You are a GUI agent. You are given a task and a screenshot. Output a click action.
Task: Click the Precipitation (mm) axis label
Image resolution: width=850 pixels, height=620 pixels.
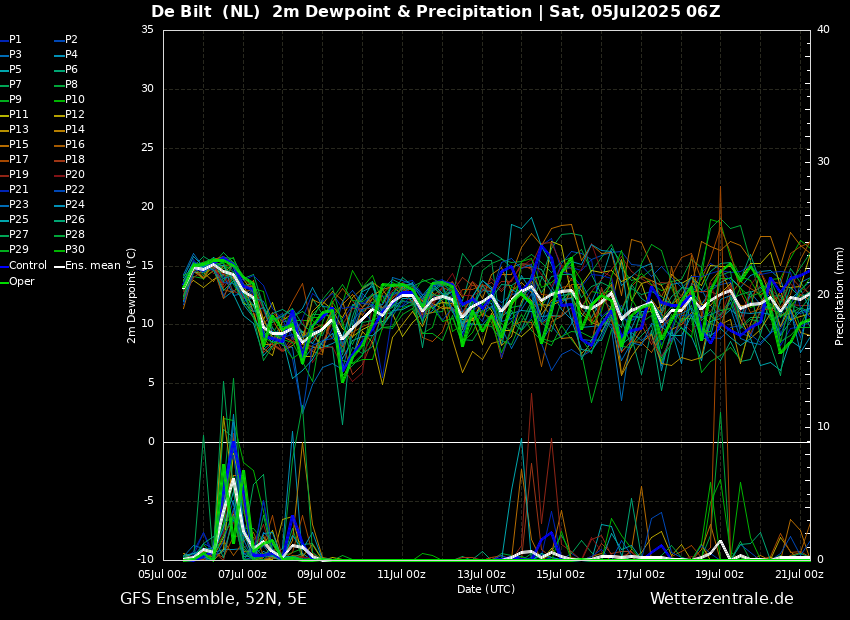coord(840,295)
